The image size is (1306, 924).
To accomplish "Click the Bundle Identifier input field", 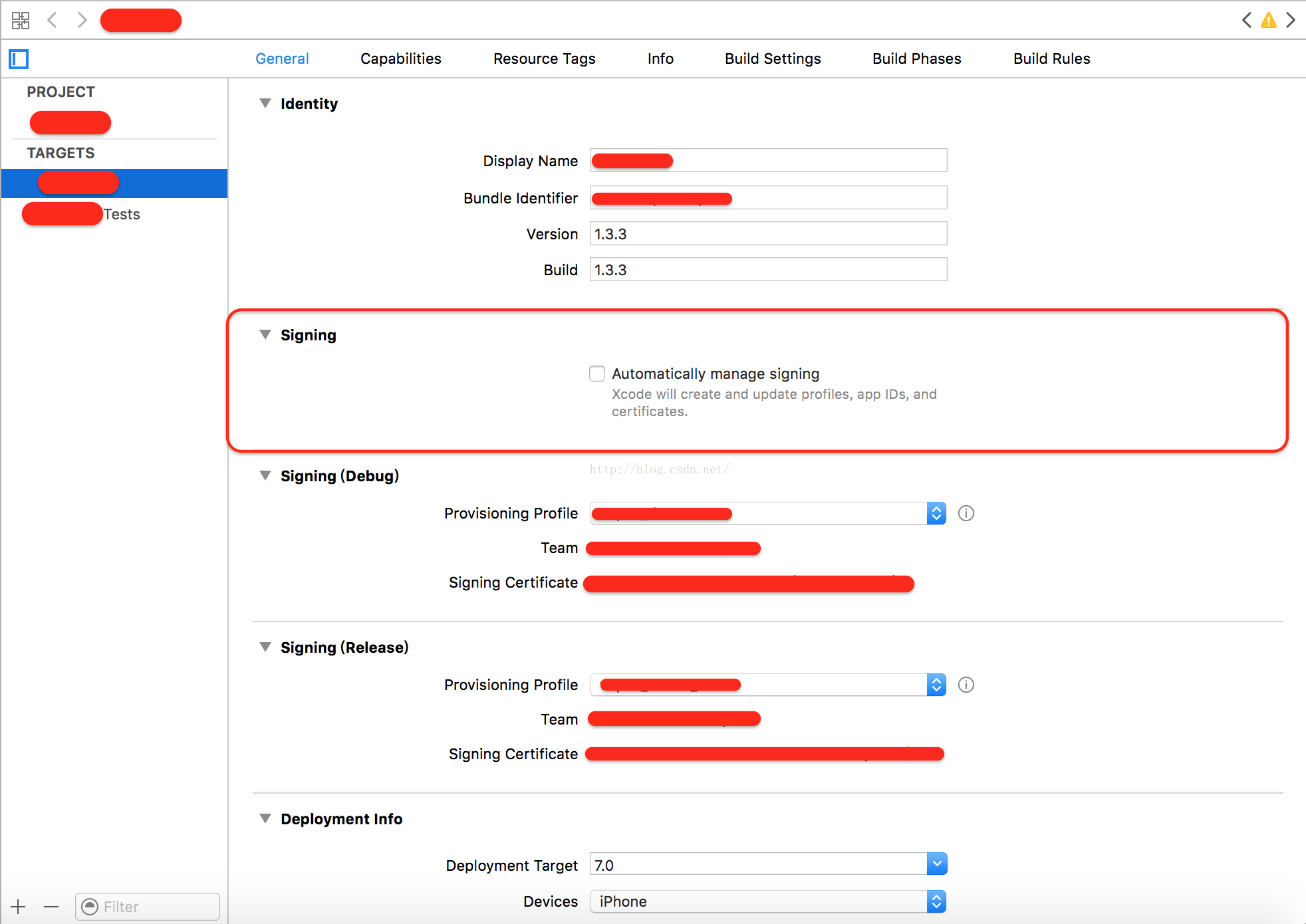I will tap(768, 197).
